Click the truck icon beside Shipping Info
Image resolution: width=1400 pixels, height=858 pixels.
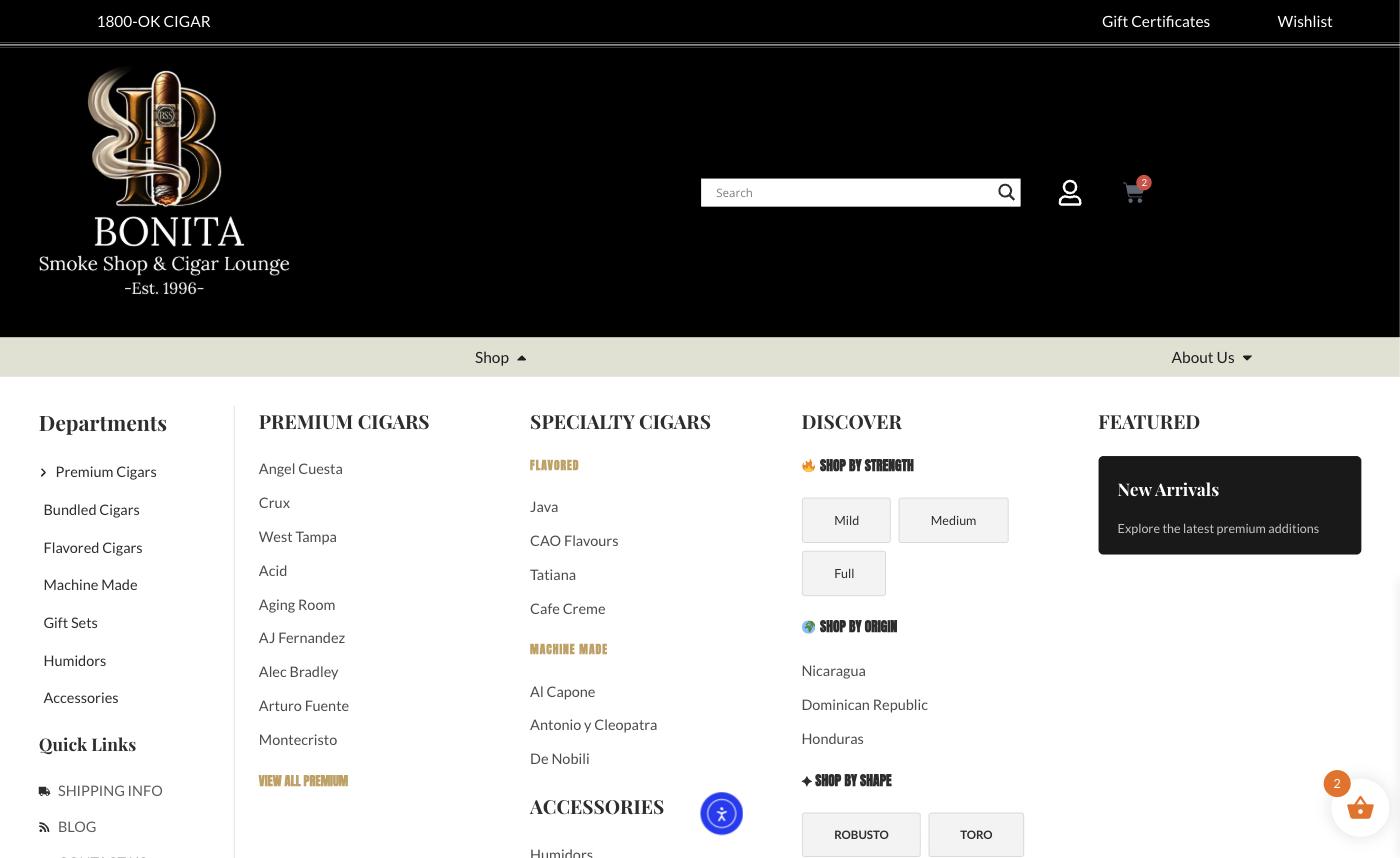pos(44,791)
